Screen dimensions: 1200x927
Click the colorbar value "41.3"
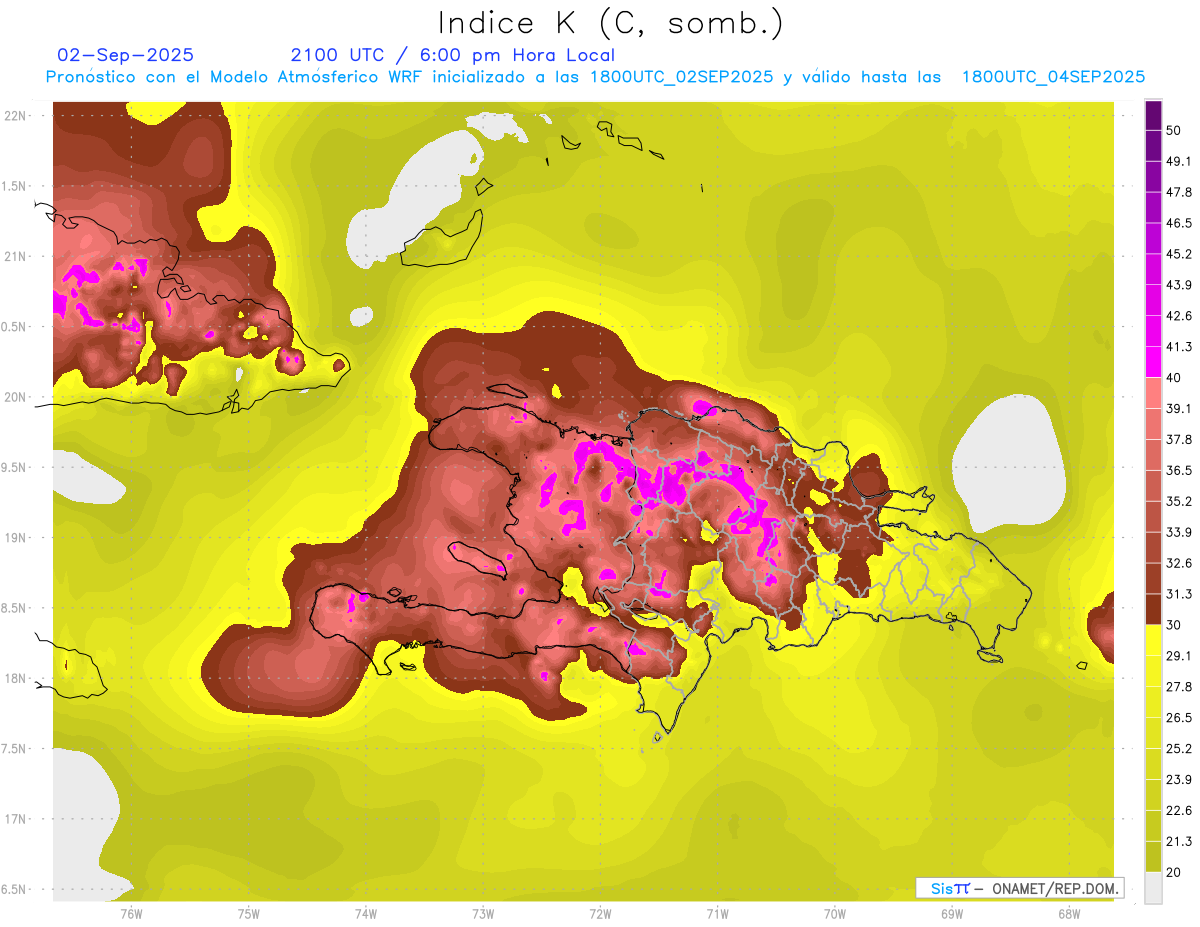(1179, 347)
